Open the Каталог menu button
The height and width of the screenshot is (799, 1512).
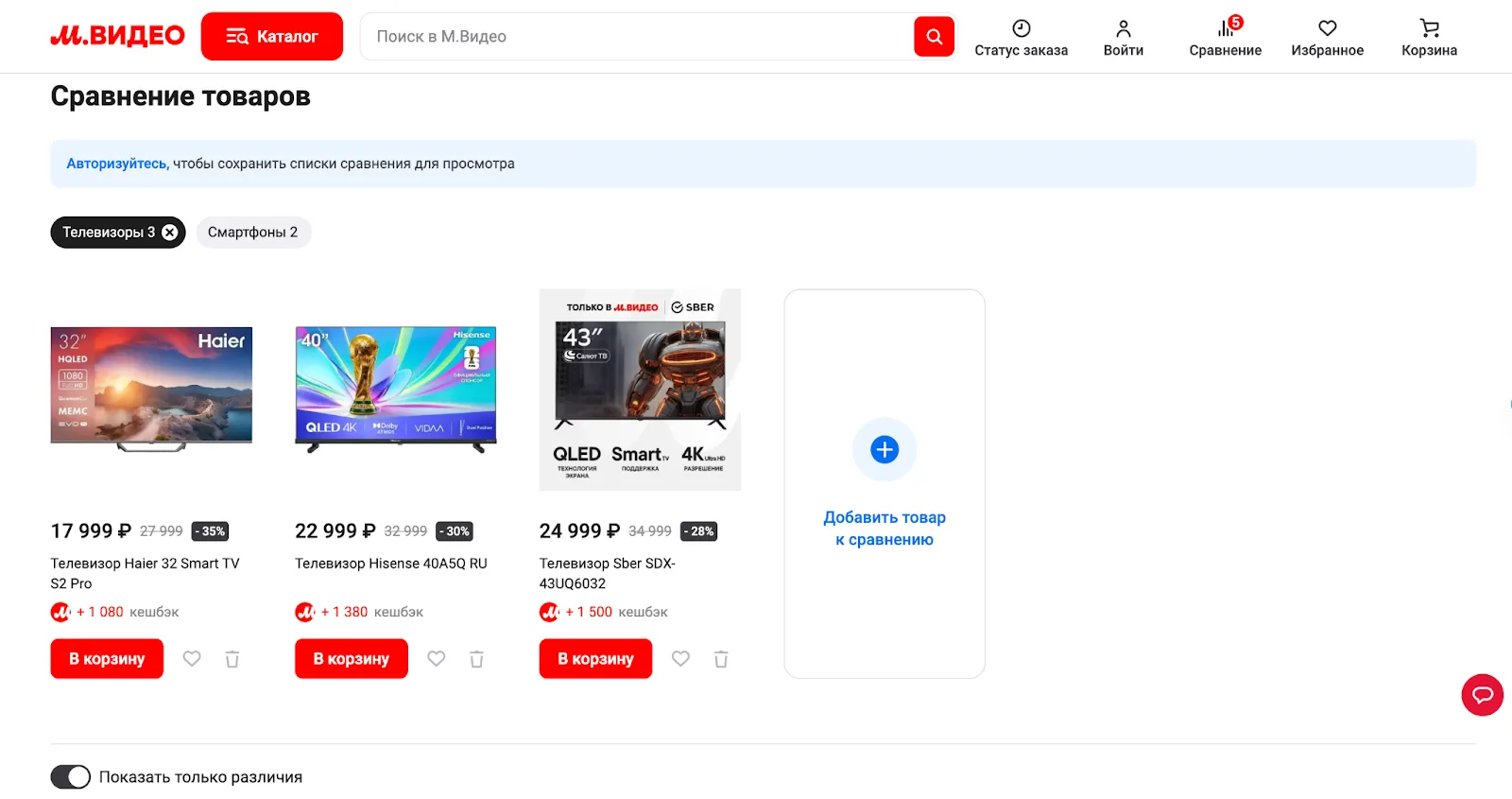point(272,37)
